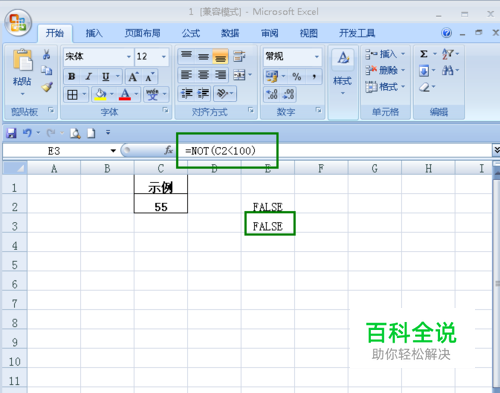Open Help with the question mark icon
The height and width of the screenshot is (393, 500).
click(446, 33)
